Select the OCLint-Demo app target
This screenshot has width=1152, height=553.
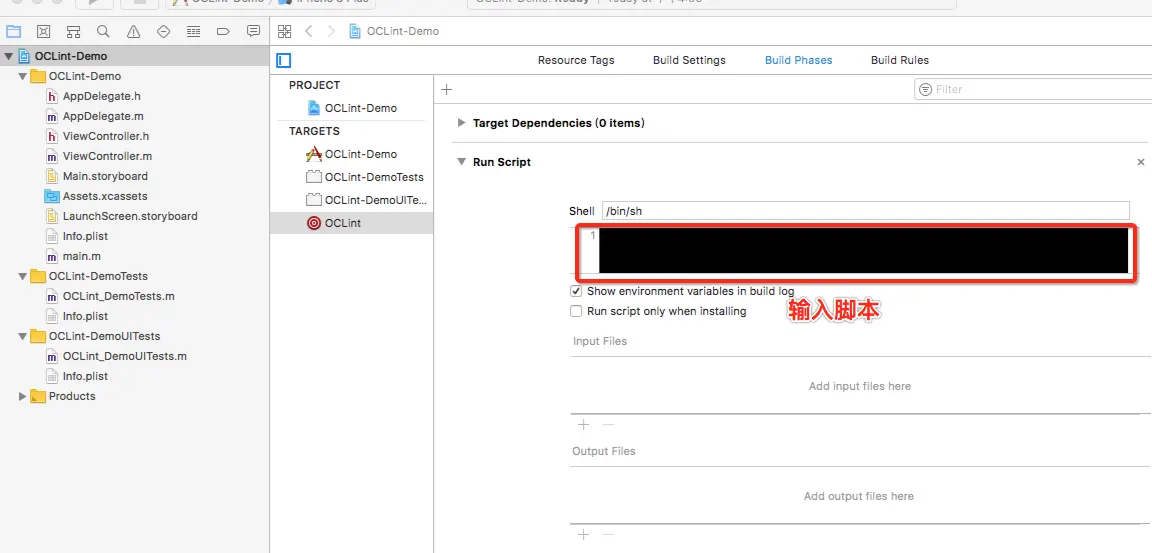pyautogui.click(x=352, y=154)
